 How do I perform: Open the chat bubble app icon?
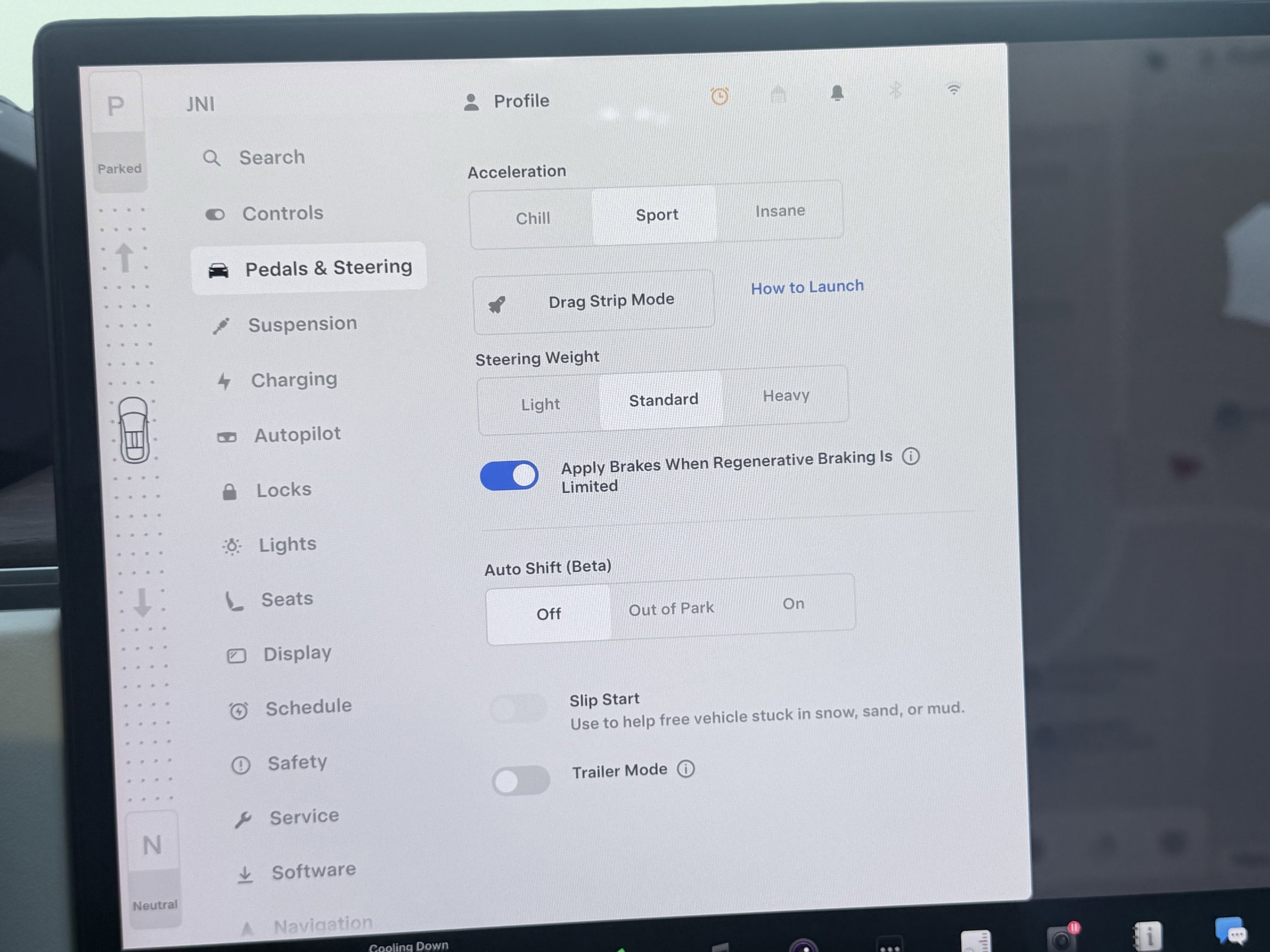coord(1229,931)
